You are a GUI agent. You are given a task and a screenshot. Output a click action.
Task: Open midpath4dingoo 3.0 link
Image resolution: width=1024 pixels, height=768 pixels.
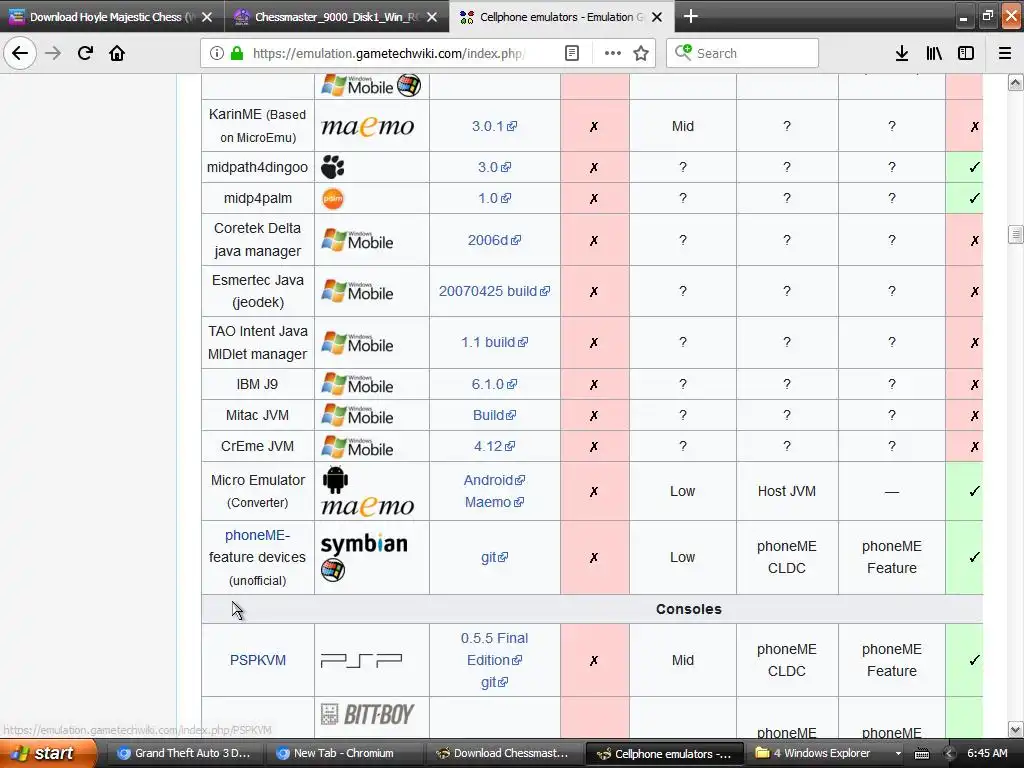click(494, 167)
